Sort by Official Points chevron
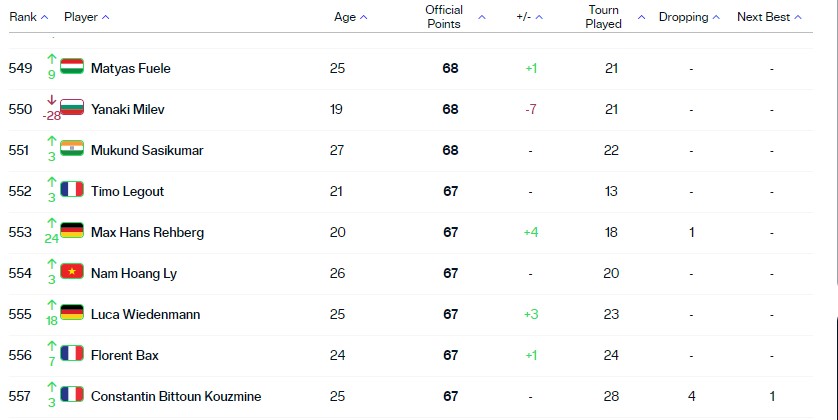The image size is (838, 420). coord(482,18)
